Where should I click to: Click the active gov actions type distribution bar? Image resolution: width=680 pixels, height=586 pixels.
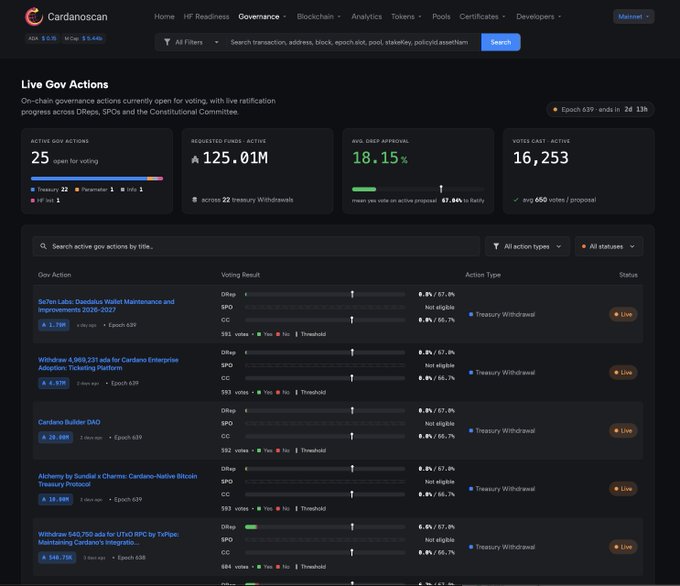(97, 179)
